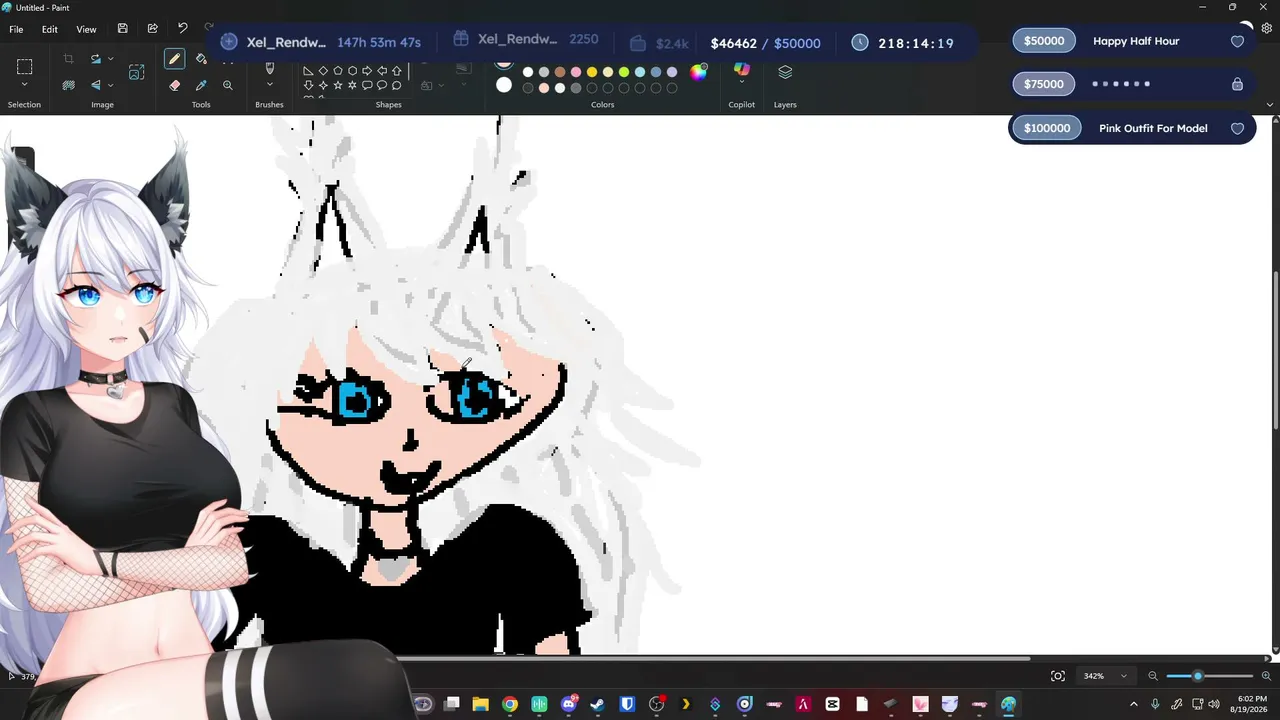Select the white color swatch
Screen dimensions: 1280x720
[528, 72]
